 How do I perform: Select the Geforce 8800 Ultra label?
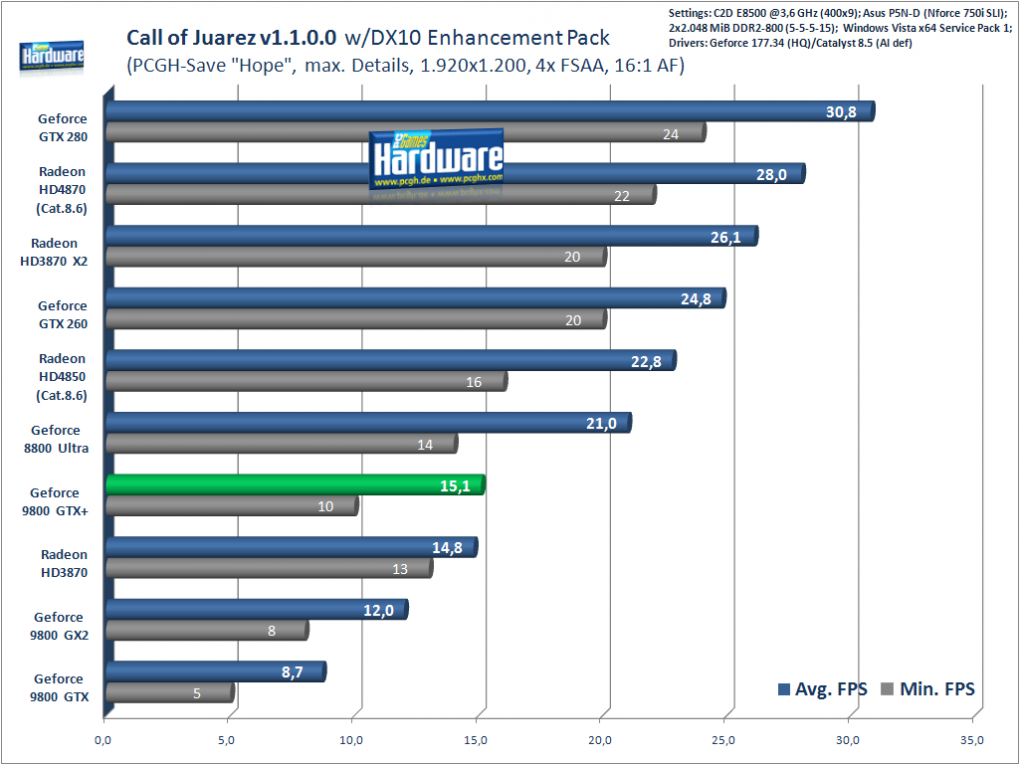[56, 439]
